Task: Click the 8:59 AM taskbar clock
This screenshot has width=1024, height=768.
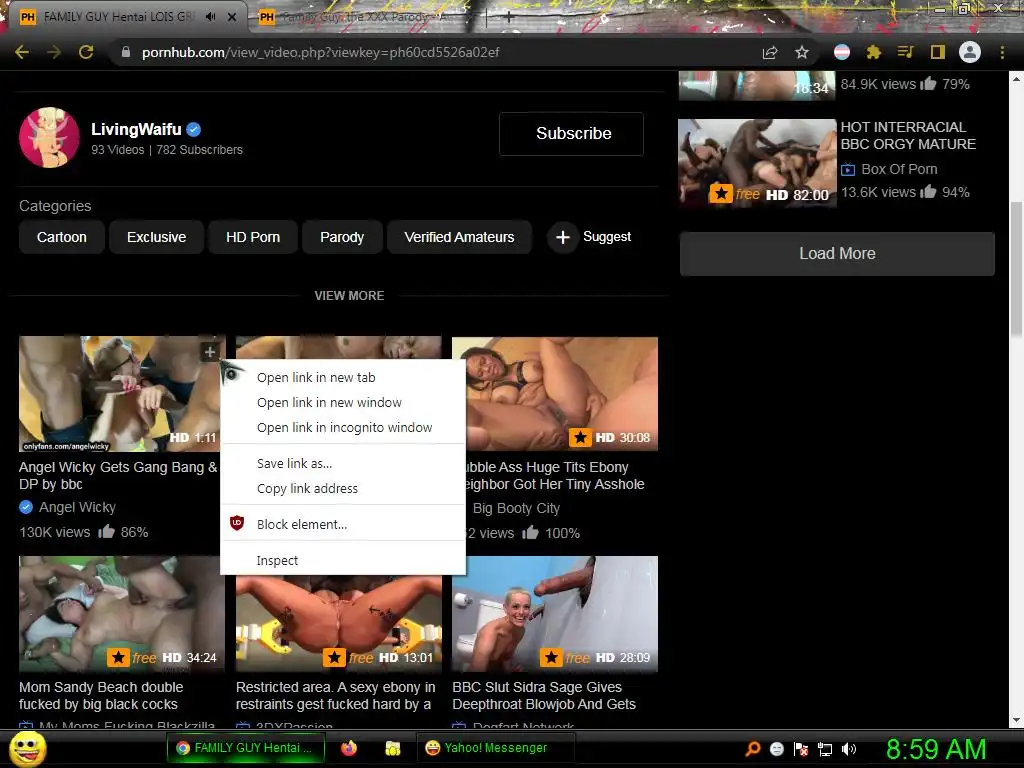Action: click(x=936, y=749)
